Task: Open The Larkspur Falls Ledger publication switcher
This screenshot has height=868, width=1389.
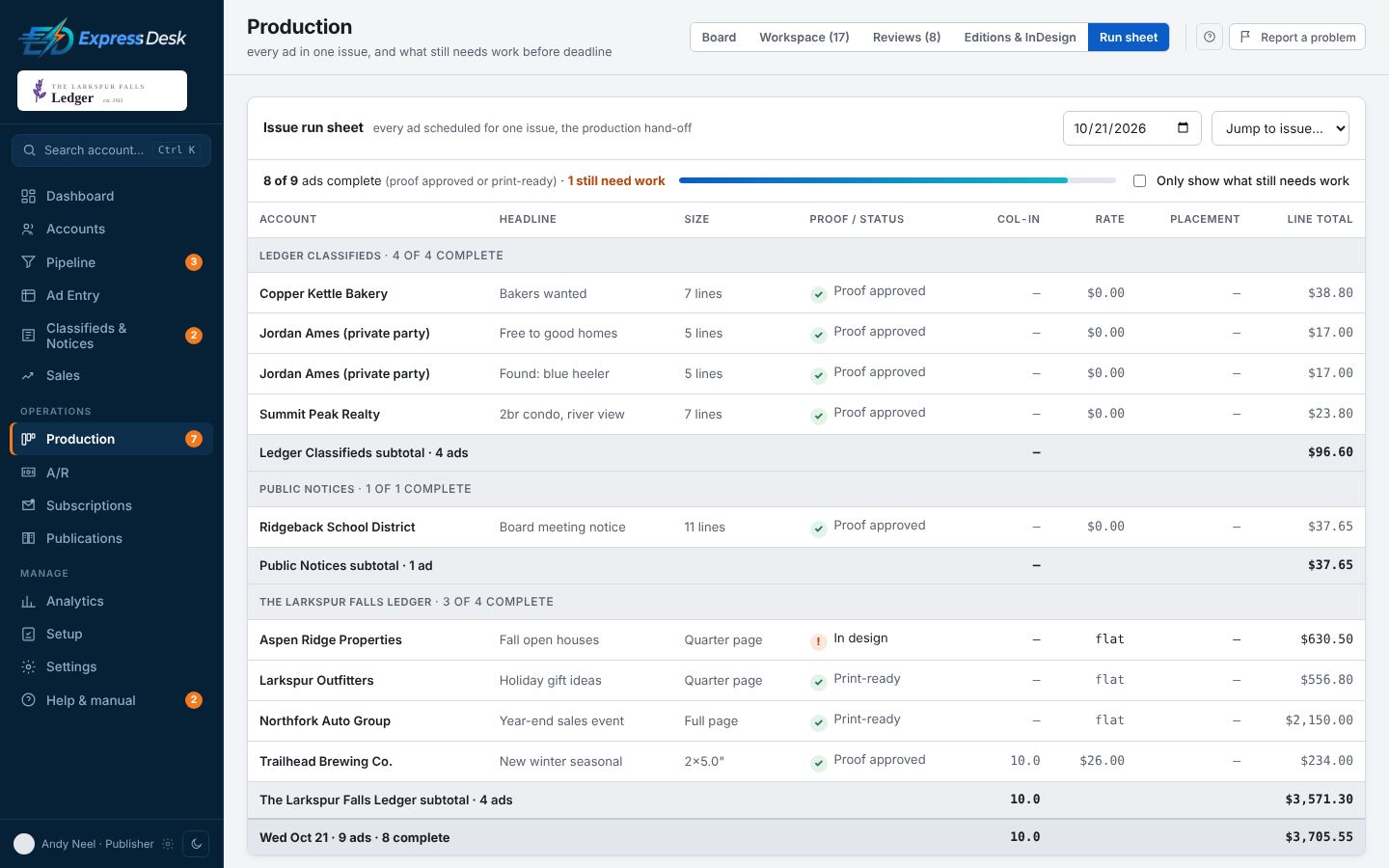Action: [102, 91]
